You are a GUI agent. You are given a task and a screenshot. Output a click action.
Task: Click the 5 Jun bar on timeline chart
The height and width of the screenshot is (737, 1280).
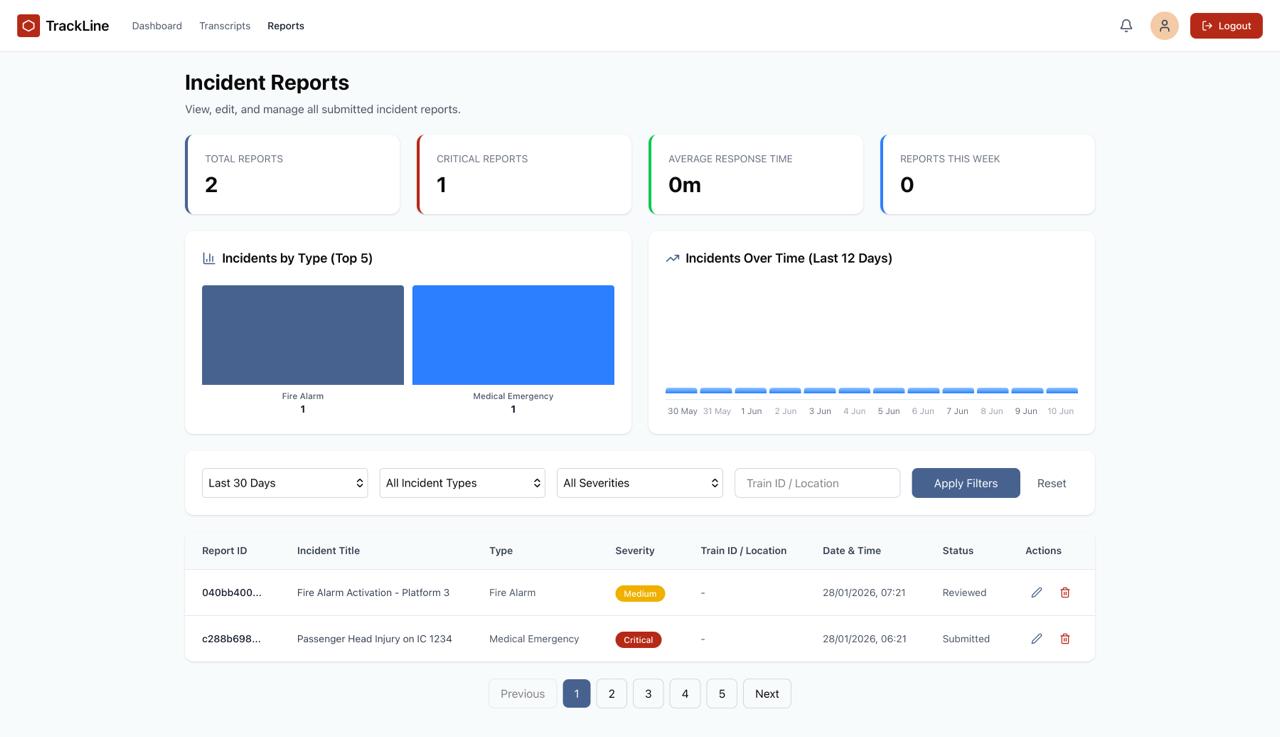pos(889,390)
